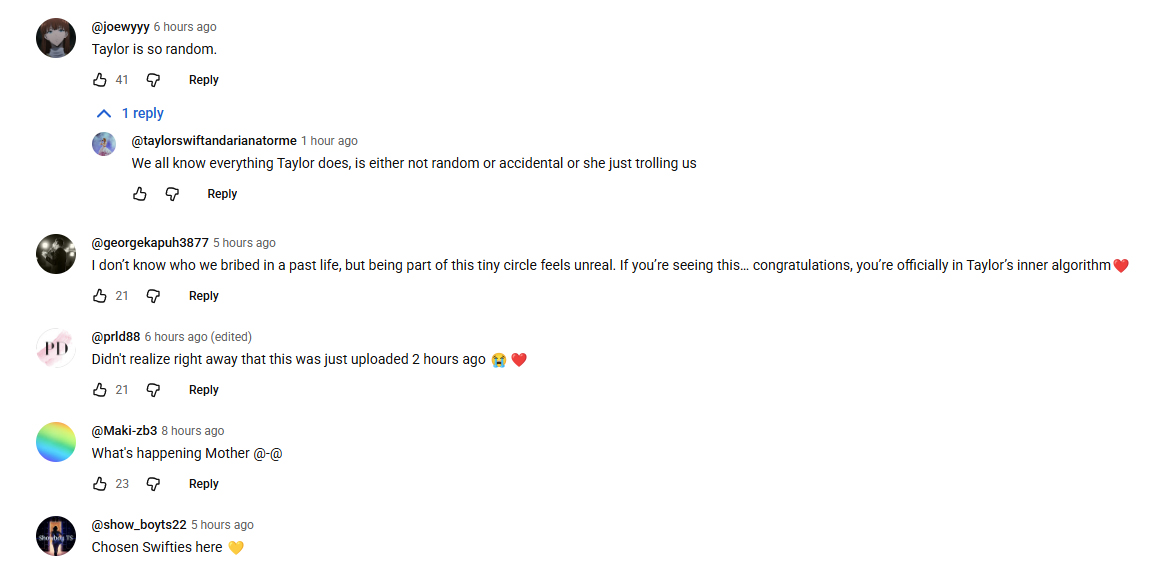Like the comment by @prld88
Image resolution: width=1173 pixels, height=561 pixels.
coord(99,390)
